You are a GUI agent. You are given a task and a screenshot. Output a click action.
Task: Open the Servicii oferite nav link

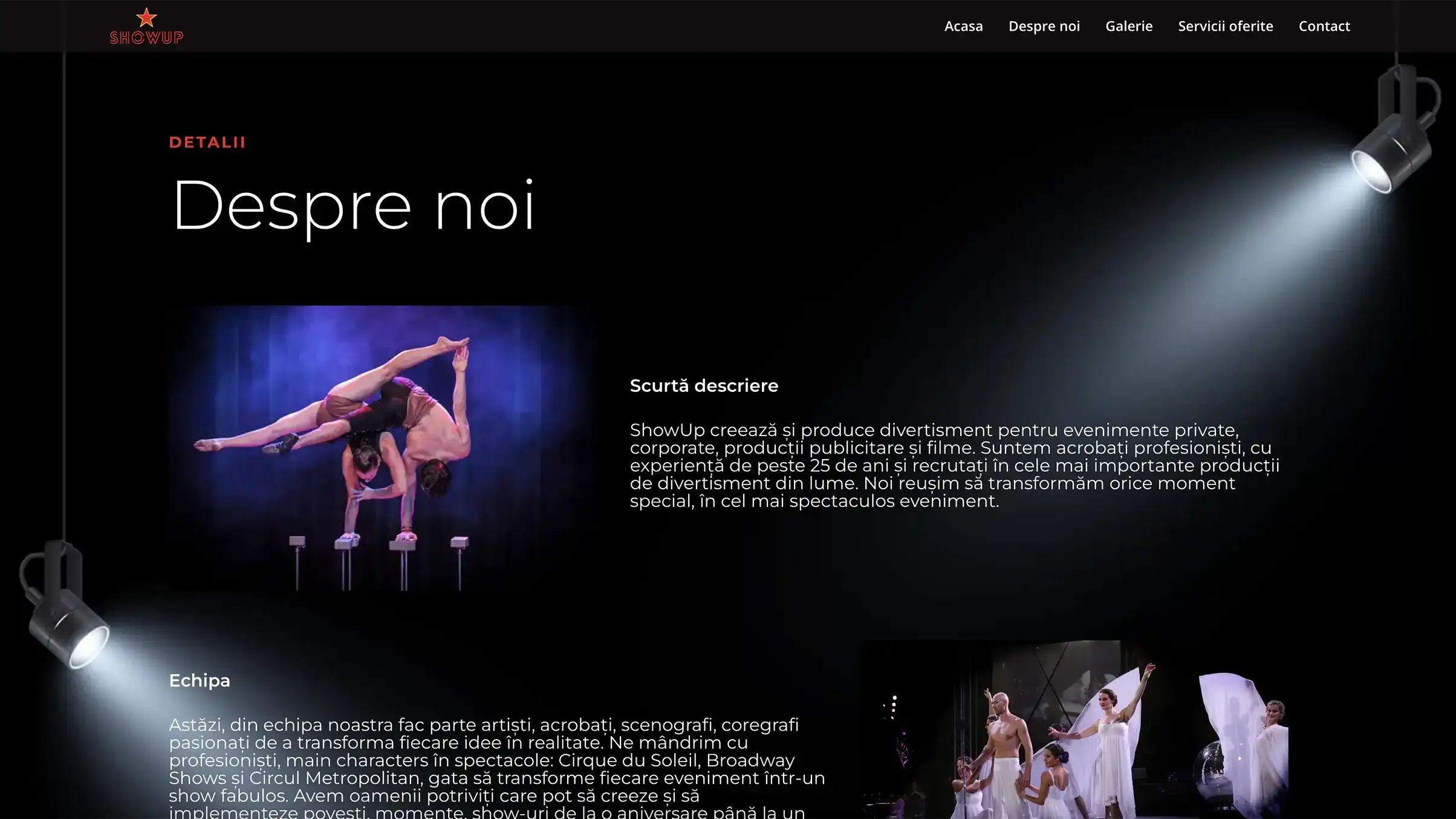coord(1225,26)
